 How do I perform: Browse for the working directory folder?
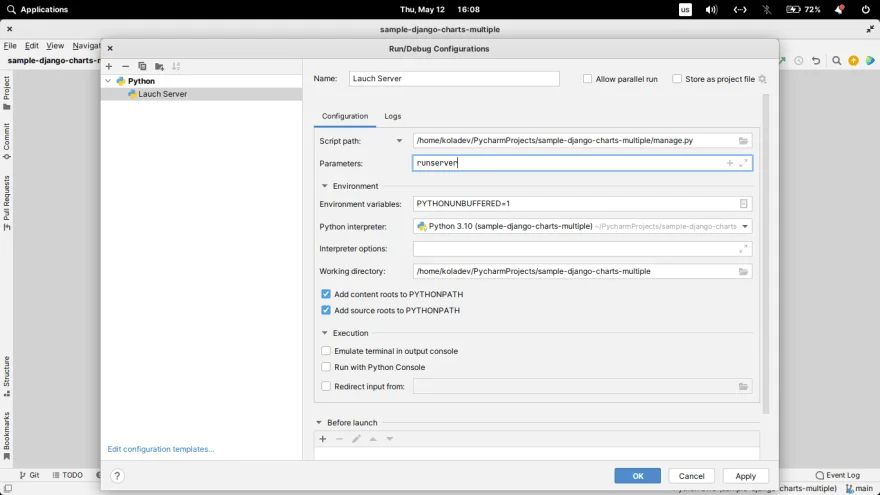pyautogui.click(x=743, y=271)
